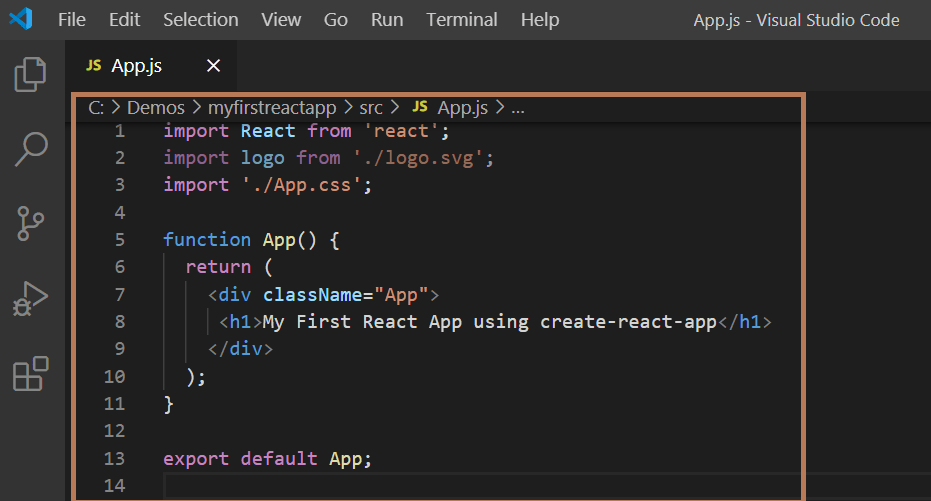Click the myfirstreactapp breadcrumb folder
The height and width of the screenshot is (501, 931).
[272, 108]
